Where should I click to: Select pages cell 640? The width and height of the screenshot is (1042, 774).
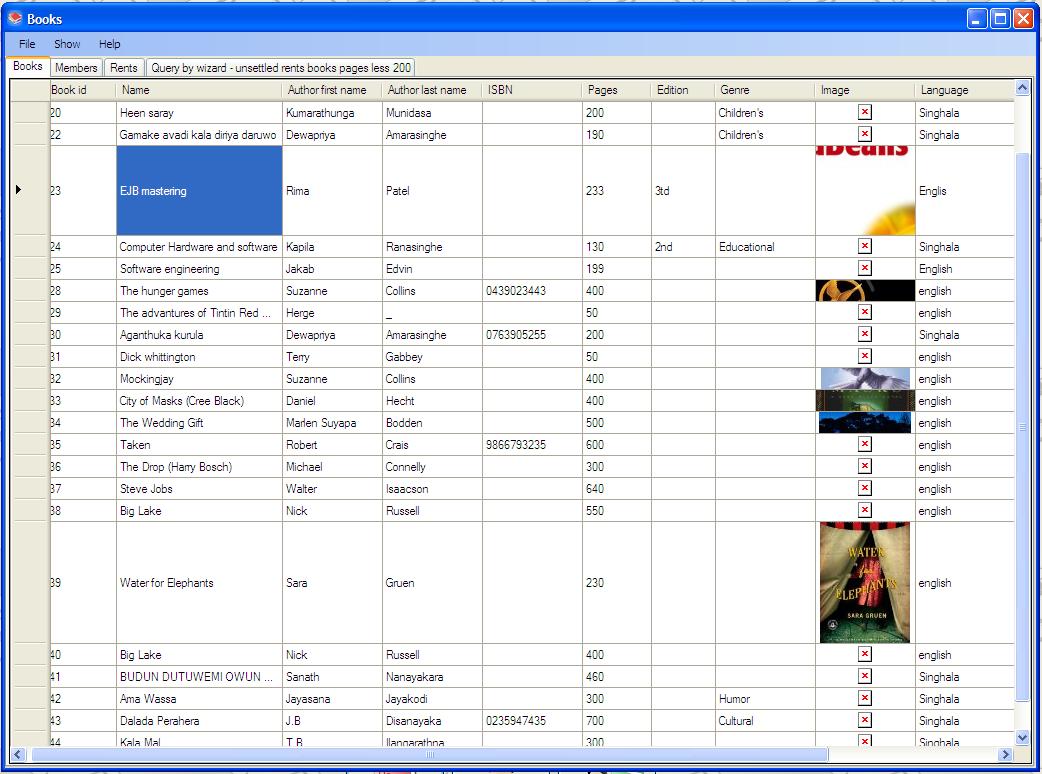[x=617, y=488]
